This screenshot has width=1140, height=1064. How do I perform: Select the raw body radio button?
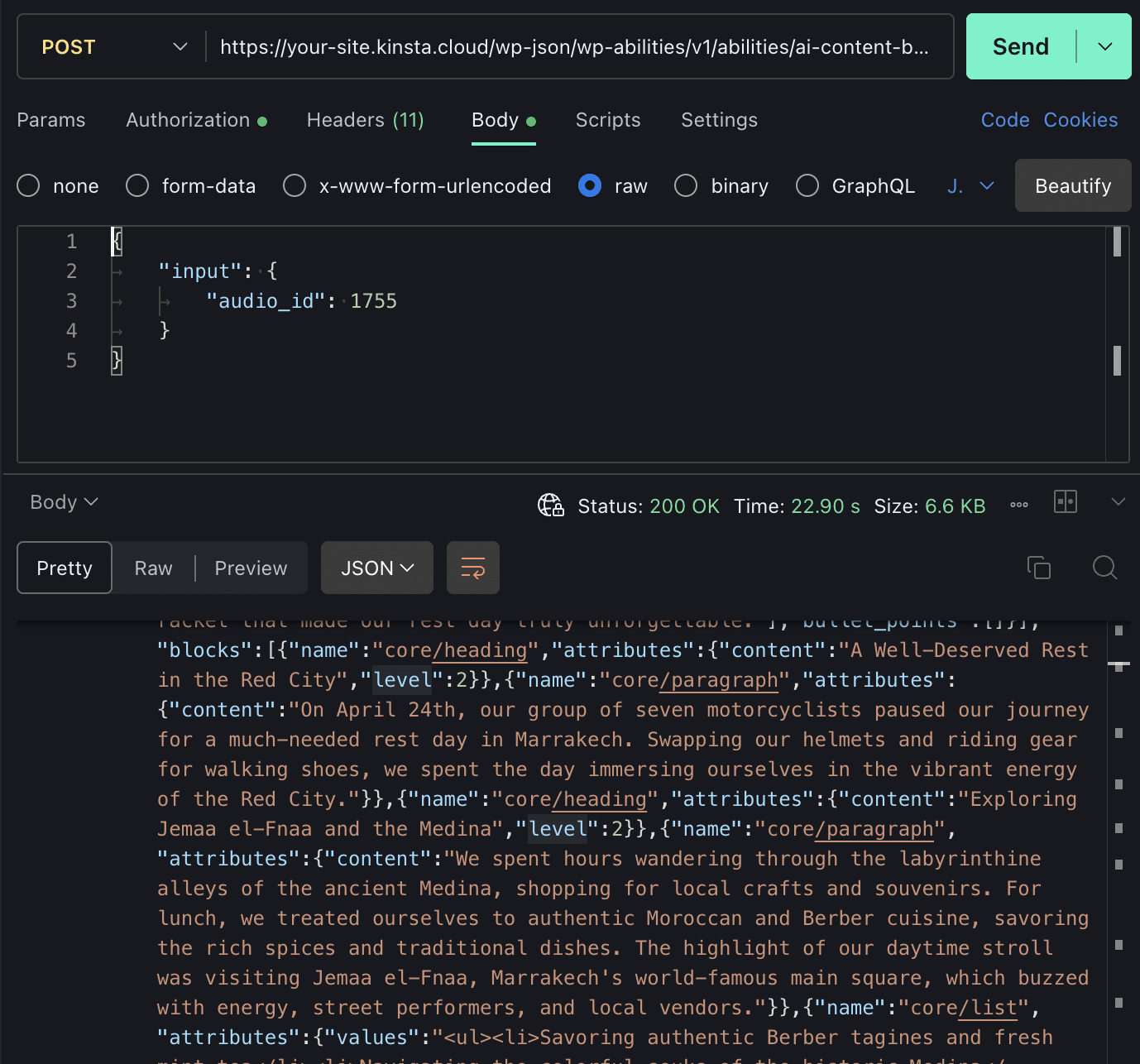tap(590, 185)
